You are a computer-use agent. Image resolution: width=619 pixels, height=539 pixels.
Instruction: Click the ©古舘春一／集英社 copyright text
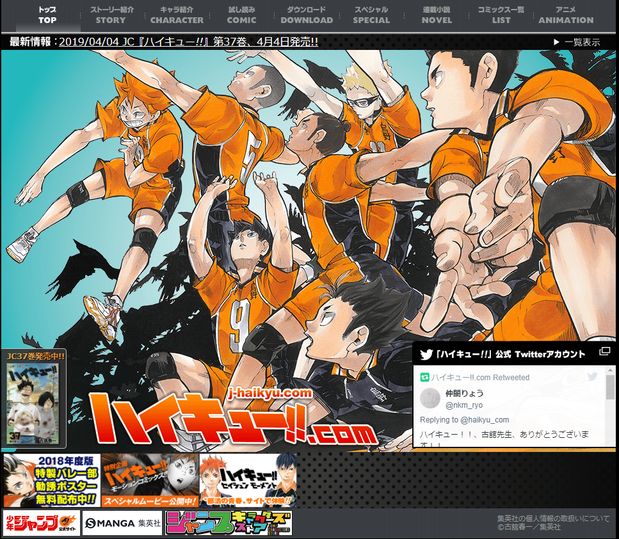tap(529, 527)
